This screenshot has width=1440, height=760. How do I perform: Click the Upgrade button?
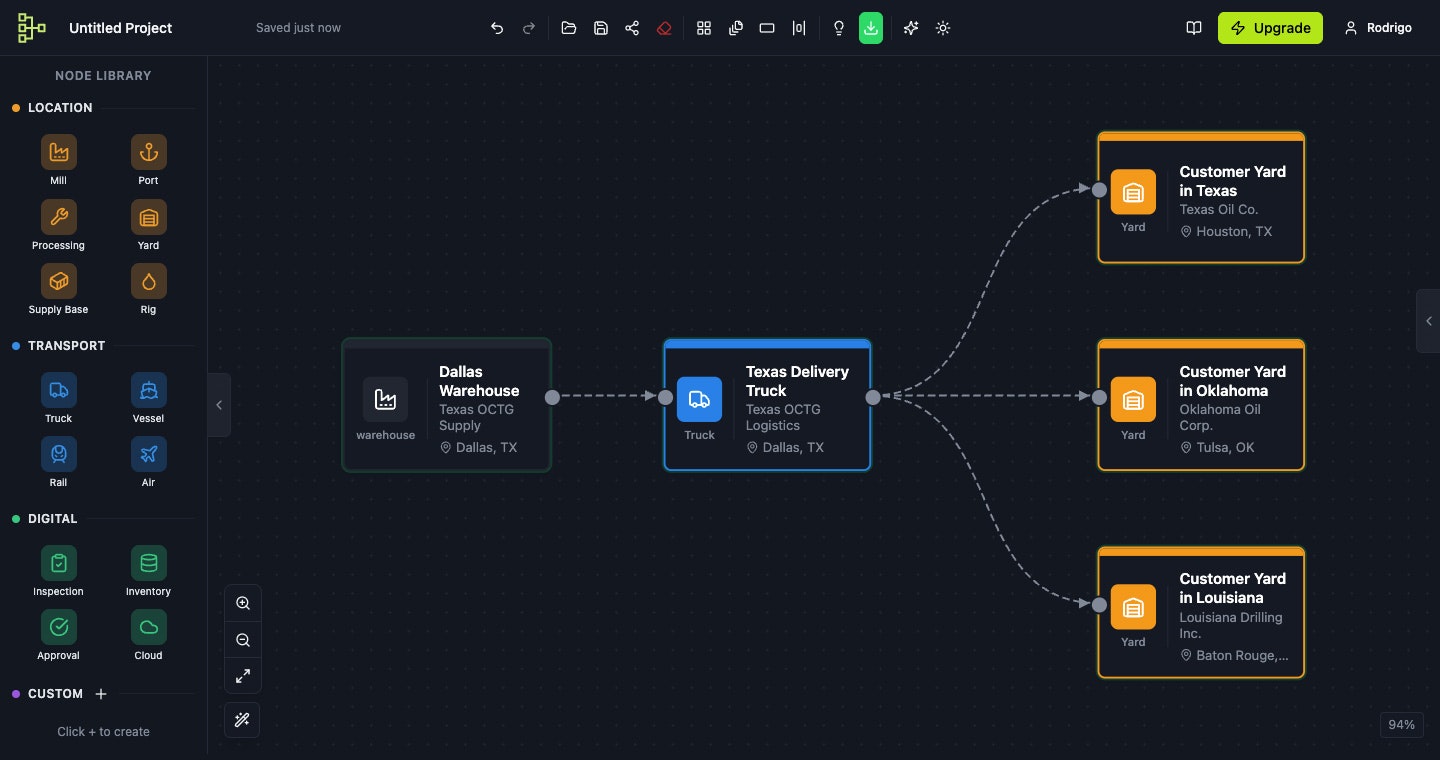(1270, 28)
